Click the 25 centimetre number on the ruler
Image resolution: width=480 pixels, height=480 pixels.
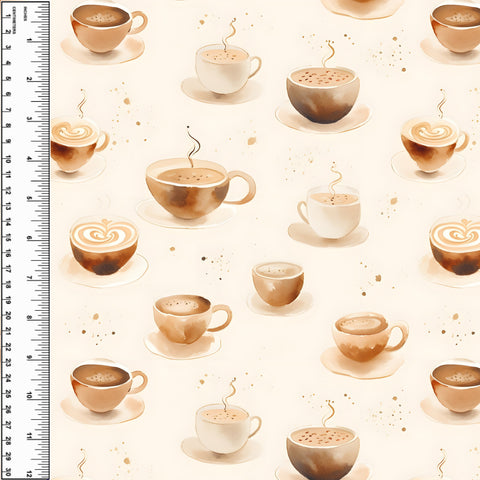tap(8, 395)
